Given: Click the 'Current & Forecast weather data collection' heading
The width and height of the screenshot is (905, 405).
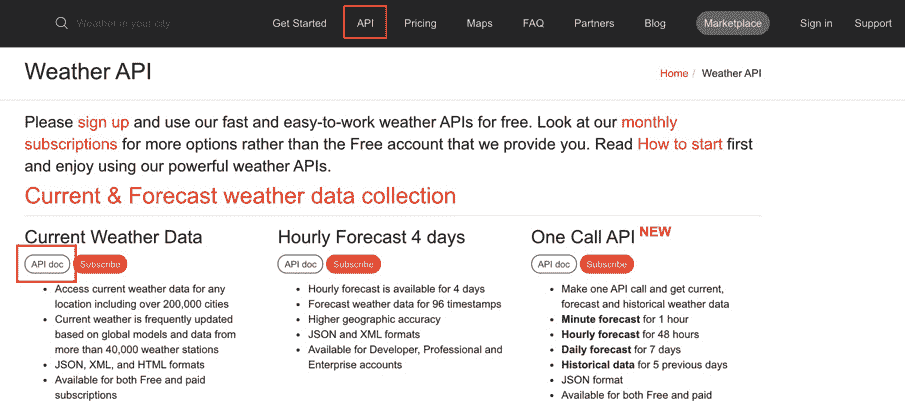Looking at the screenshot, I should (x=240, y=196).
